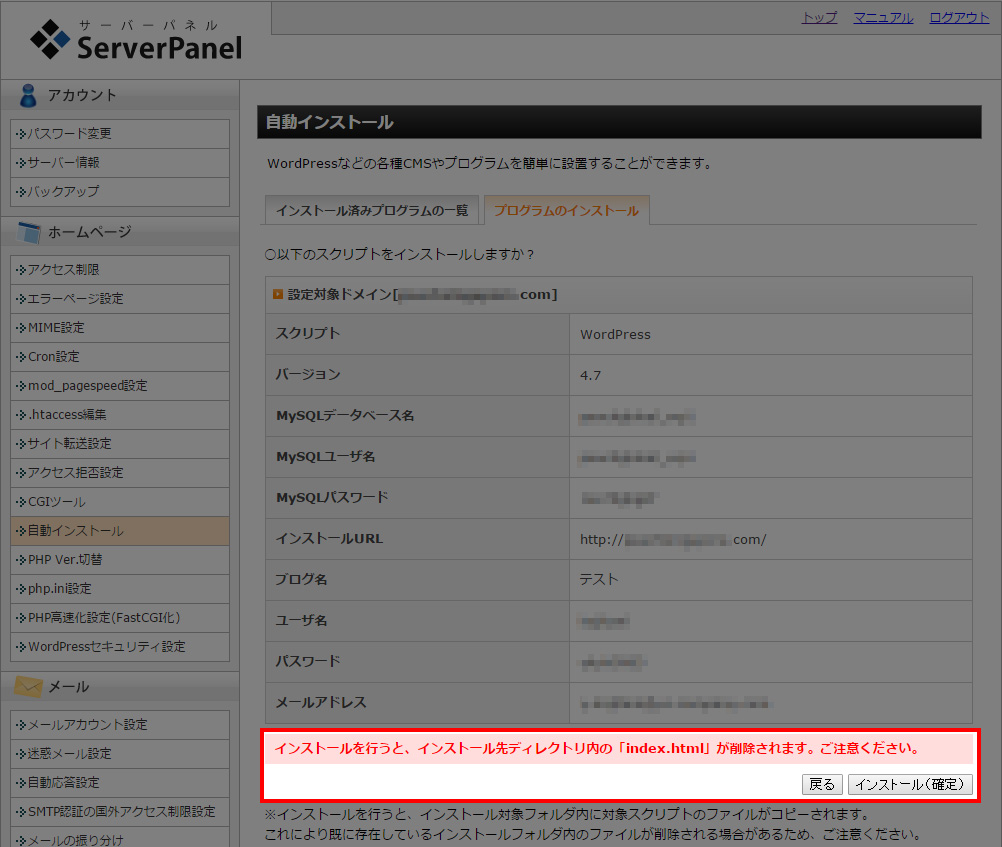The width and height of the screenshot is (1002, 847).
Task: Click the arrow icon next to パスワード変更
Action: (20, 133)
